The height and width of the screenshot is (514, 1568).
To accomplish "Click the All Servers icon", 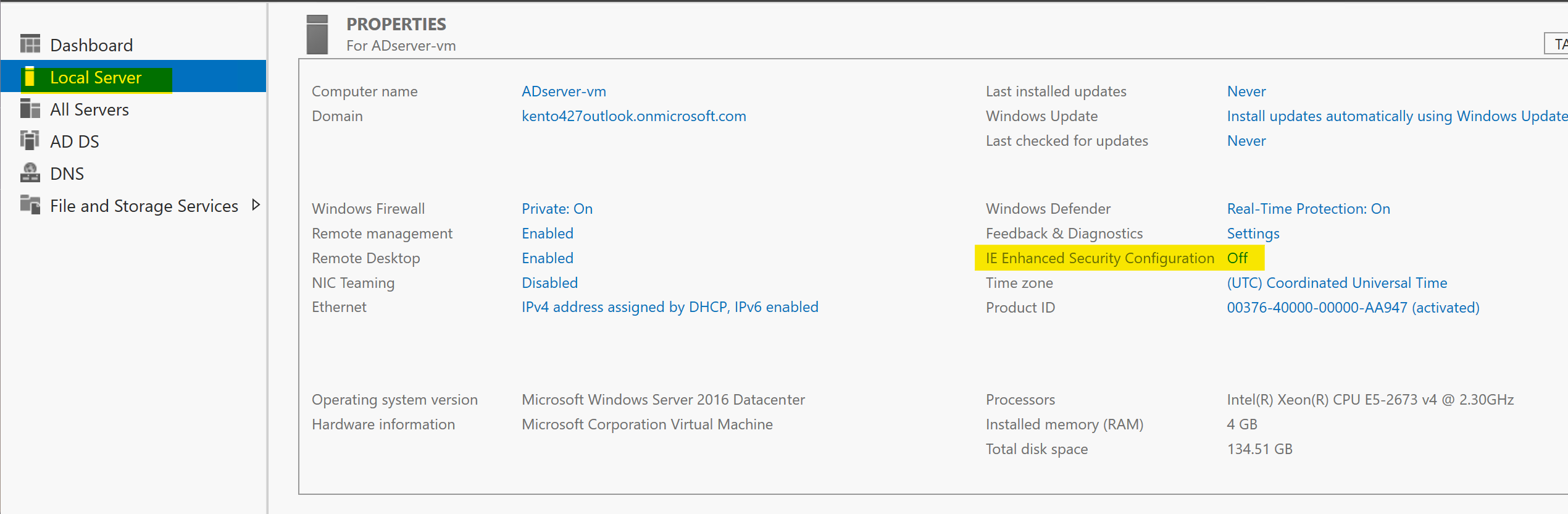I will coord(30,109).
